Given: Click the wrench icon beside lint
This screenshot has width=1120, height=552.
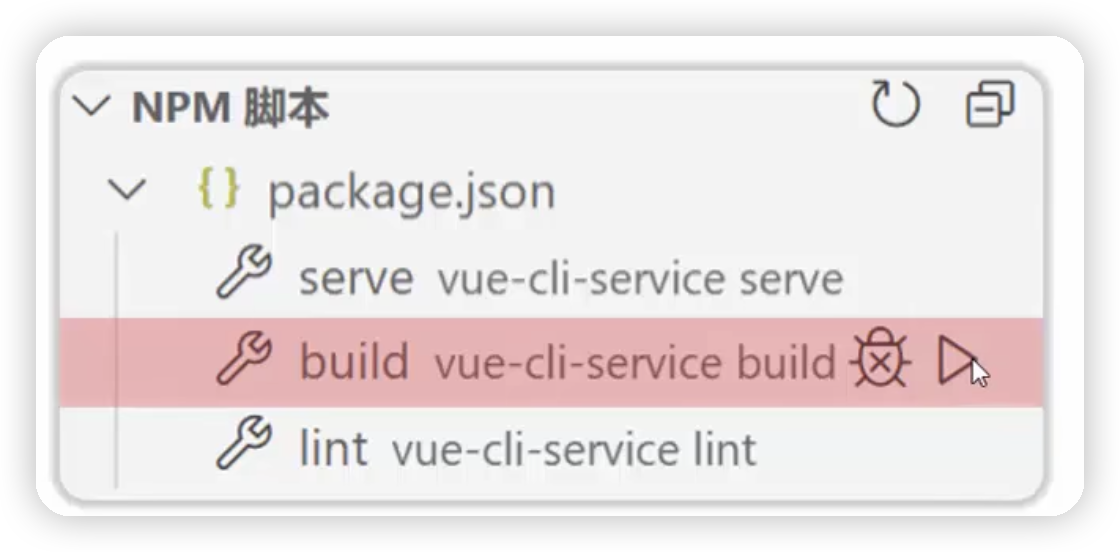Looking at the screenshot, I should [244, 443].
